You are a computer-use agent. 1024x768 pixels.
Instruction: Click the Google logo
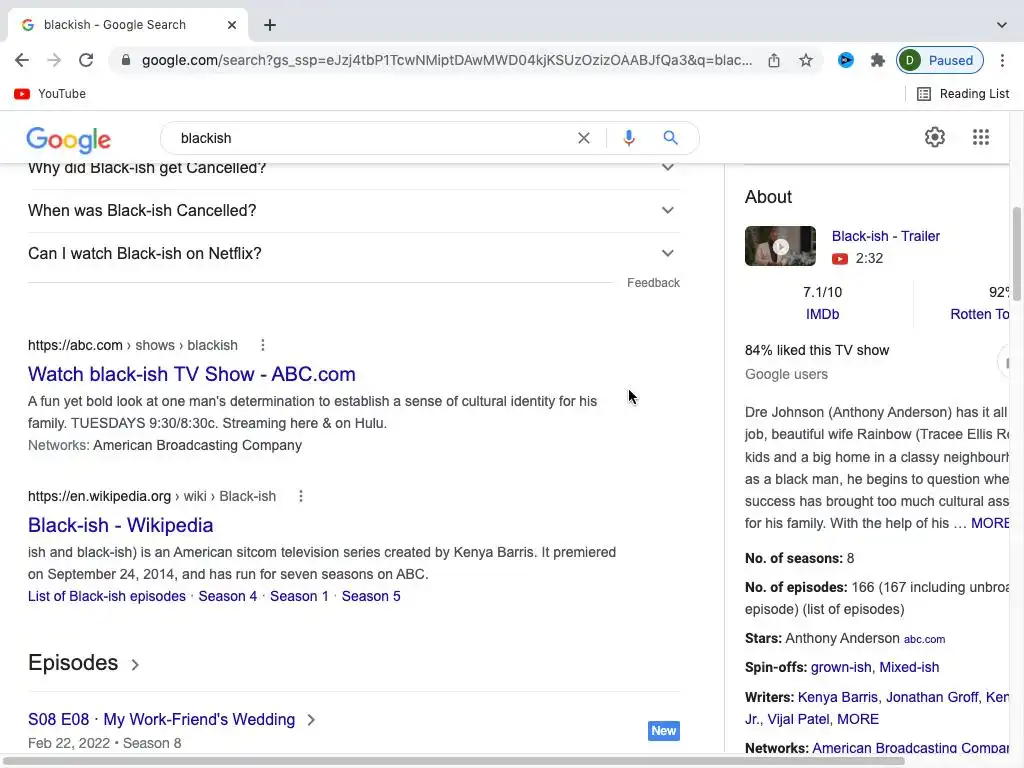(69, 139)
